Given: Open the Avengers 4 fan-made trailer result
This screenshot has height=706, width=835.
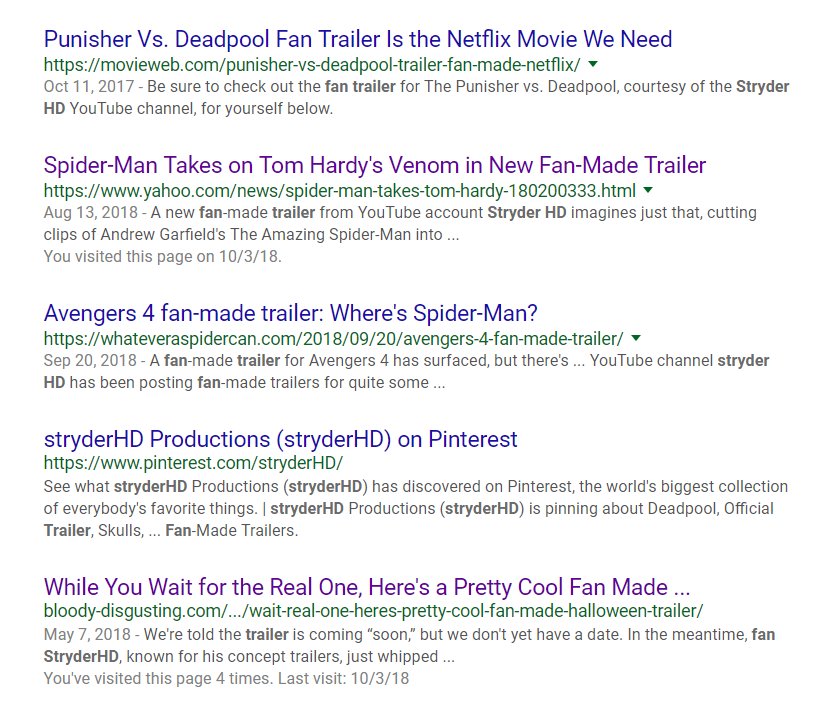Looking at the screenshot, I should coord(291,313).
